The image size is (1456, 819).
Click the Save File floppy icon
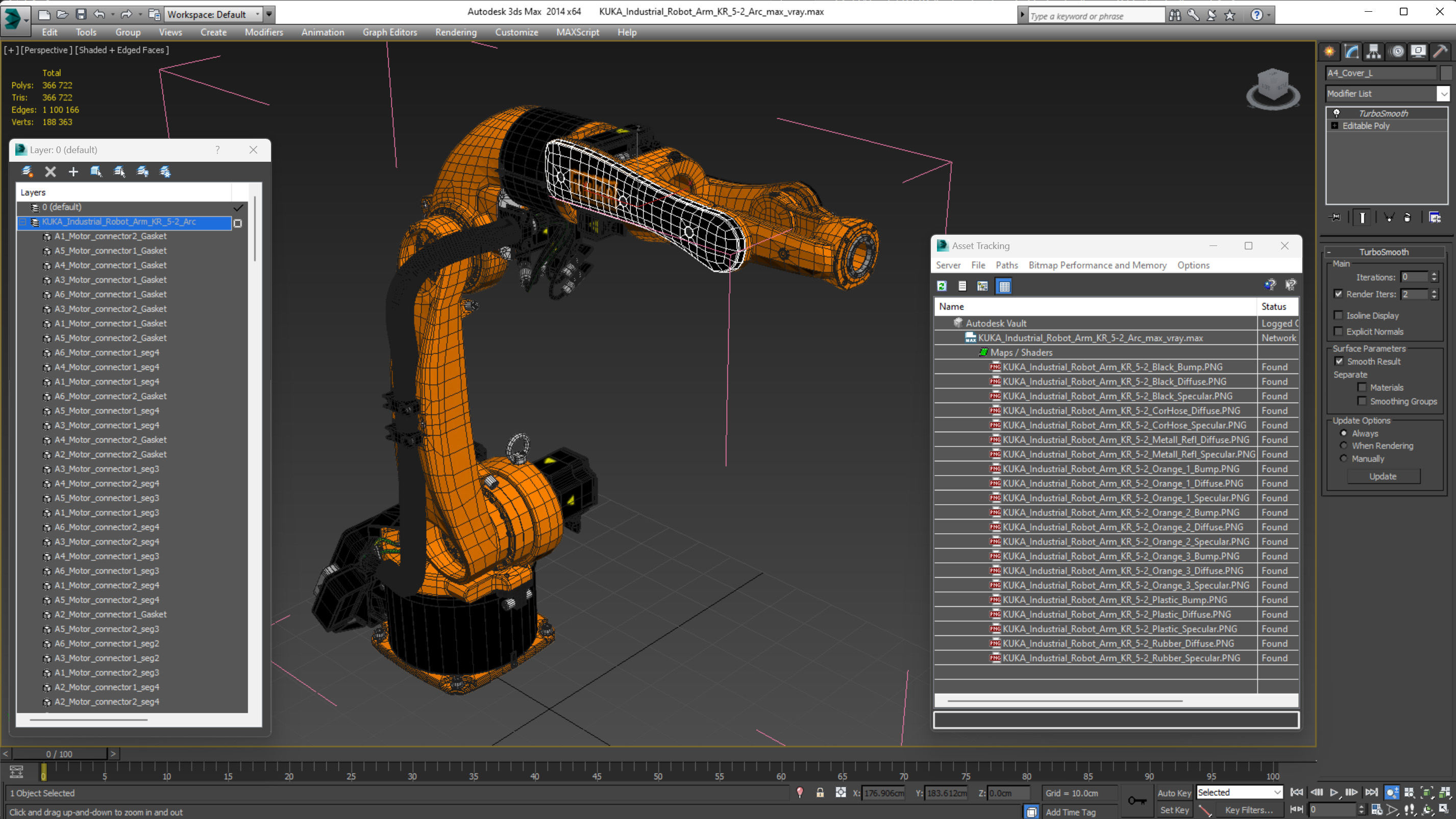pyautogui.click(x=81, y=14)
